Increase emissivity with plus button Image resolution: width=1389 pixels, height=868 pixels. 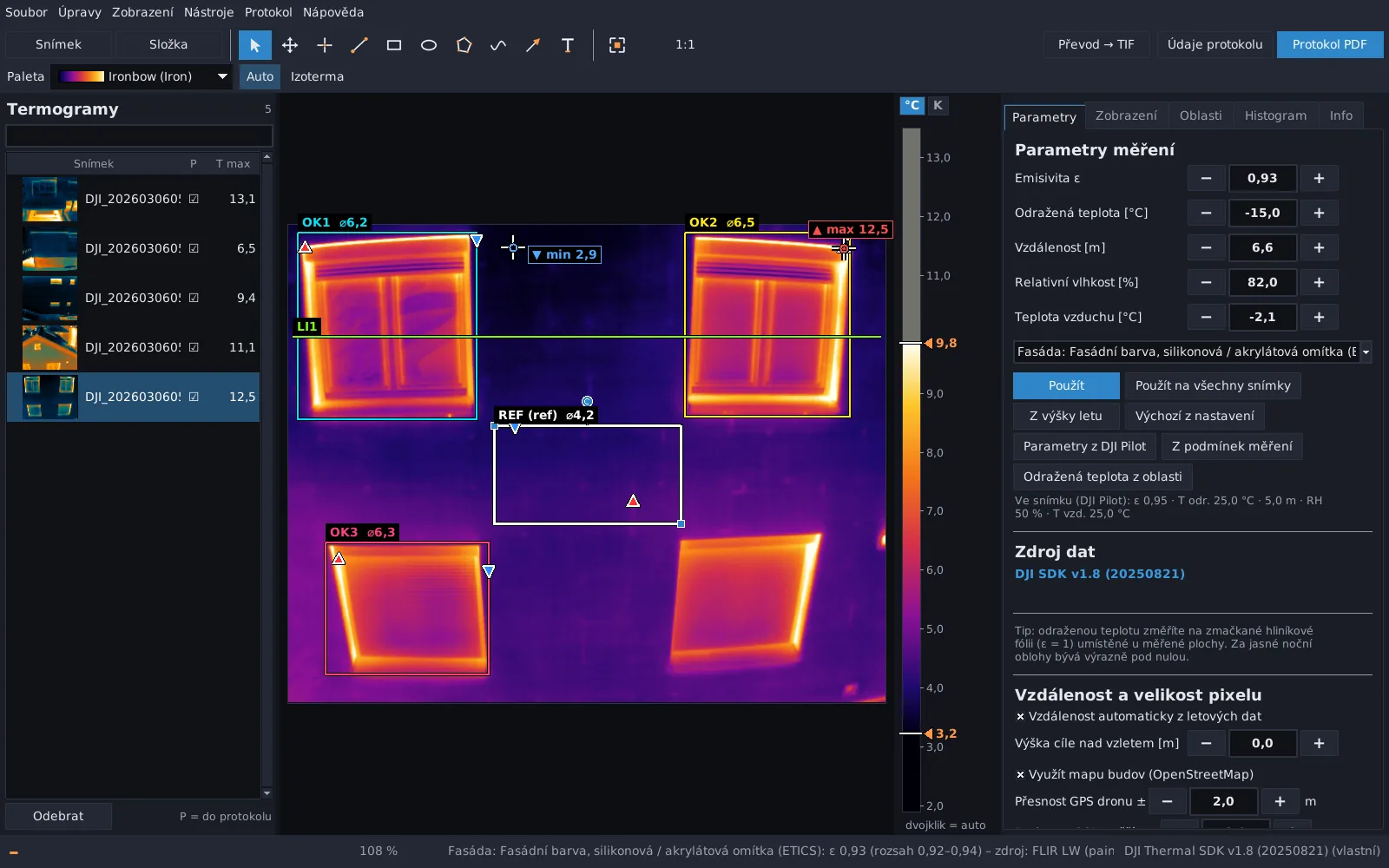click(1319, 178)
